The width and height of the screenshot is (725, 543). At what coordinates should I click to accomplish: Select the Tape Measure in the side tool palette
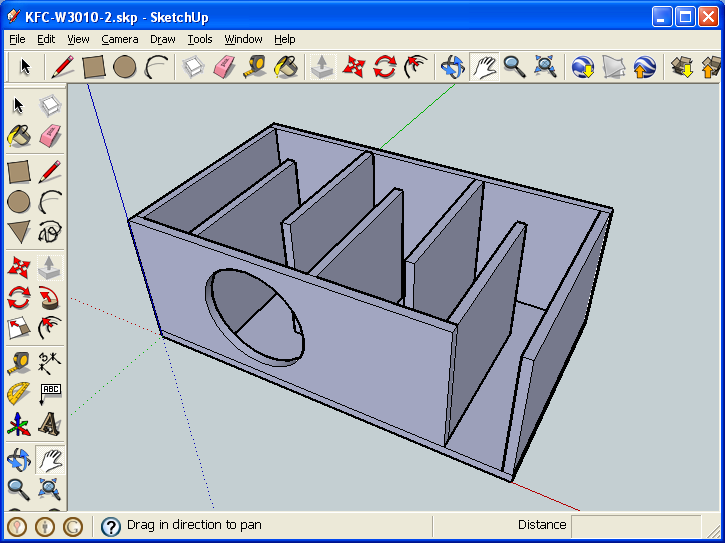point(18,364)
